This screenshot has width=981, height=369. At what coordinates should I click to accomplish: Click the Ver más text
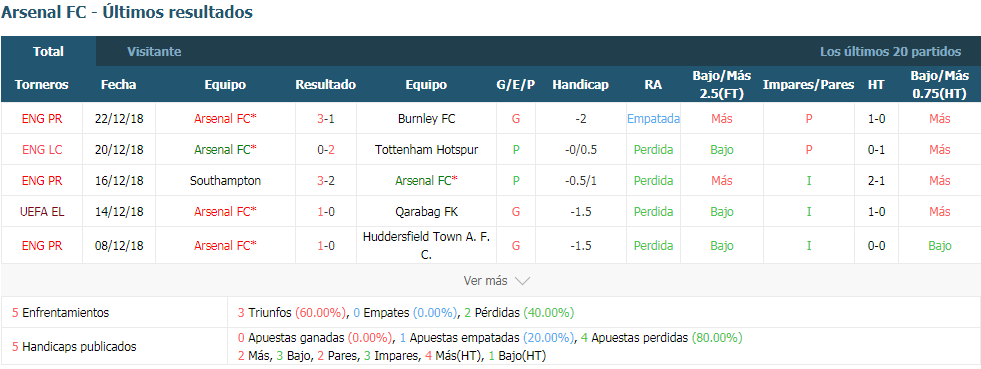[x=485, y=281]
